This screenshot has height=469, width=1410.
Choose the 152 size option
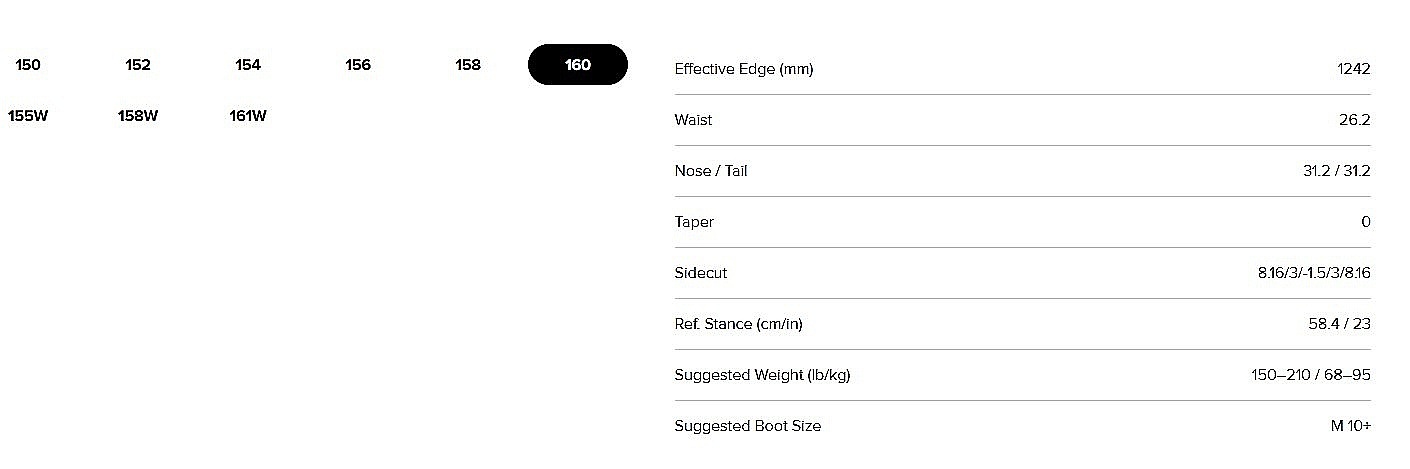(138, 65)
